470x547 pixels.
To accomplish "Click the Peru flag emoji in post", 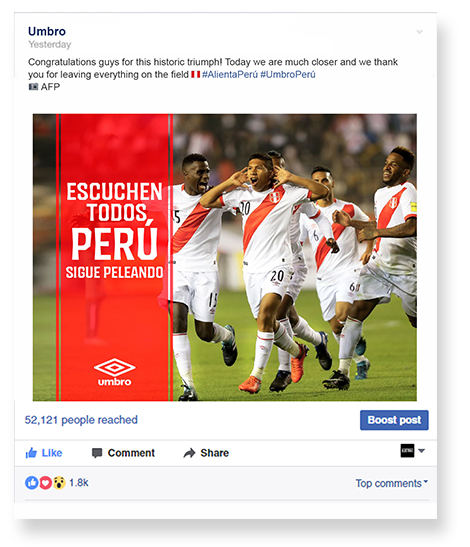I will (x=195, y=74).
